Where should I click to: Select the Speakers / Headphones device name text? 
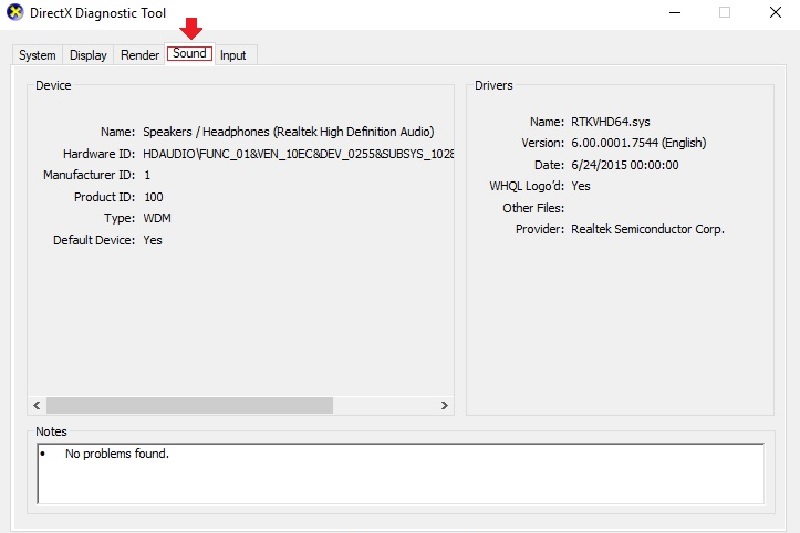[288, 132]
